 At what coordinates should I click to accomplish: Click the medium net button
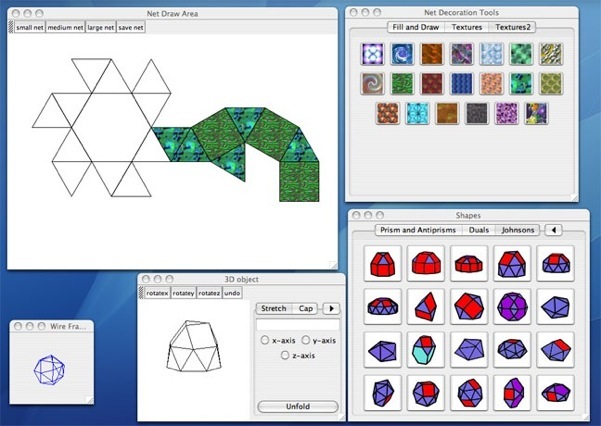pyautogui.click(x=65, y=28)
